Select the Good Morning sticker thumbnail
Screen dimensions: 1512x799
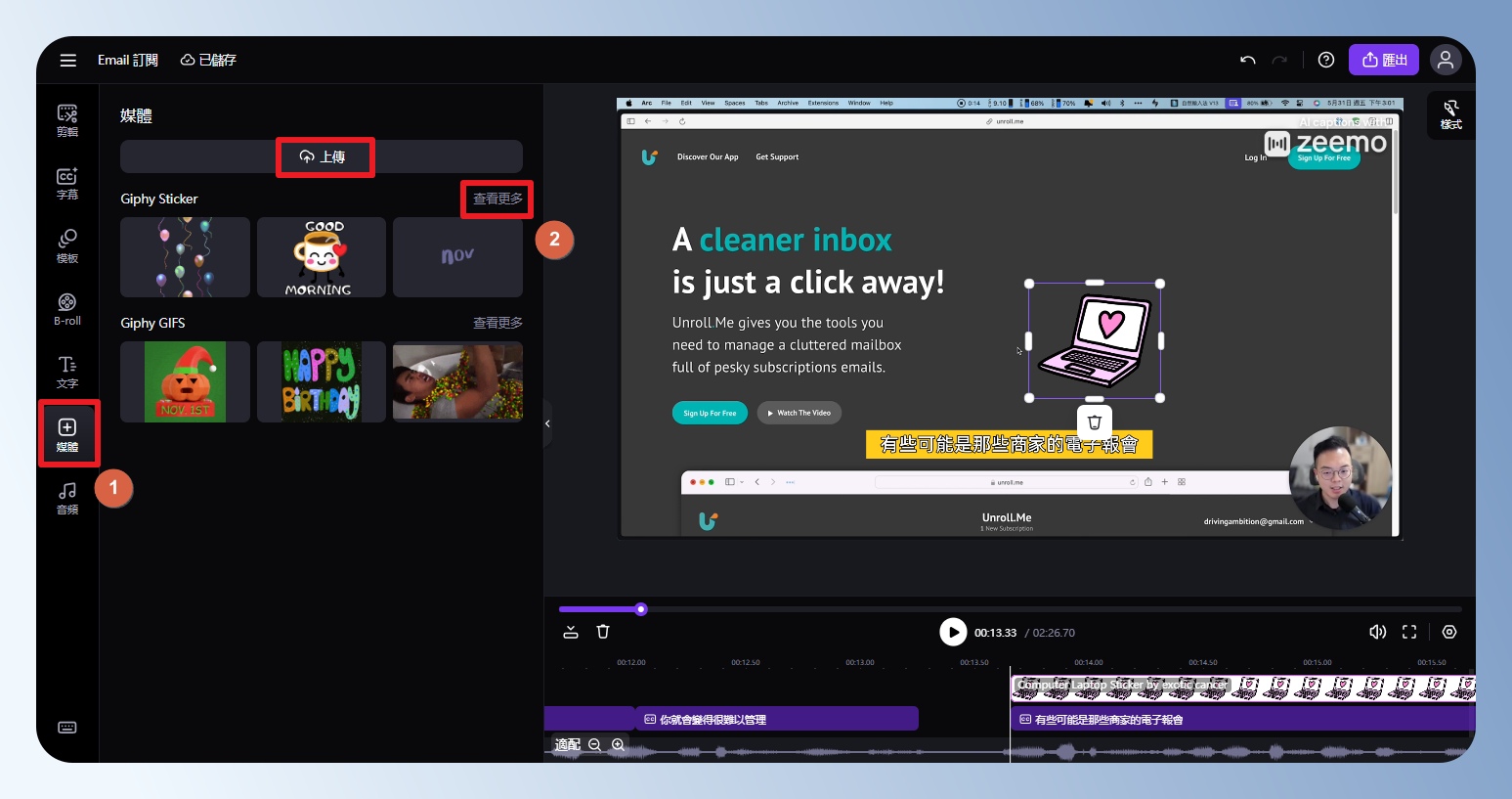[321, 257]
